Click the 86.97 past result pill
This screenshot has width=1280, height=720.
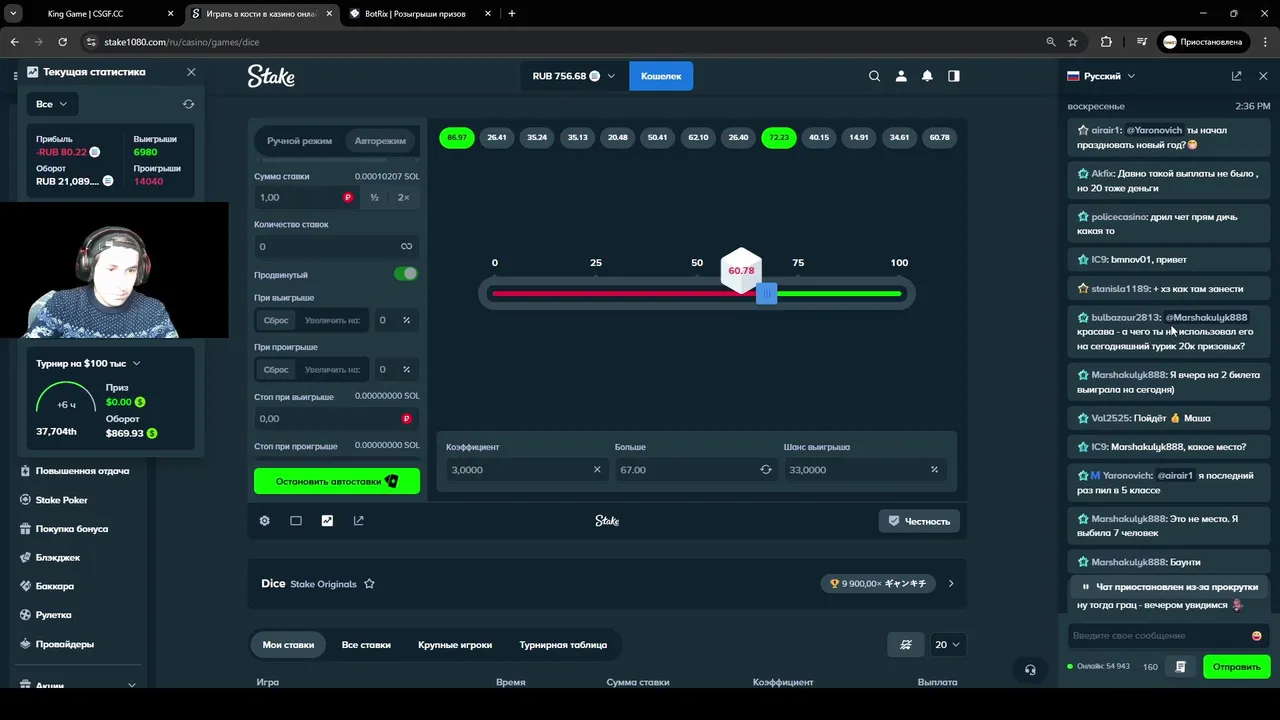(x=457, y=137)
